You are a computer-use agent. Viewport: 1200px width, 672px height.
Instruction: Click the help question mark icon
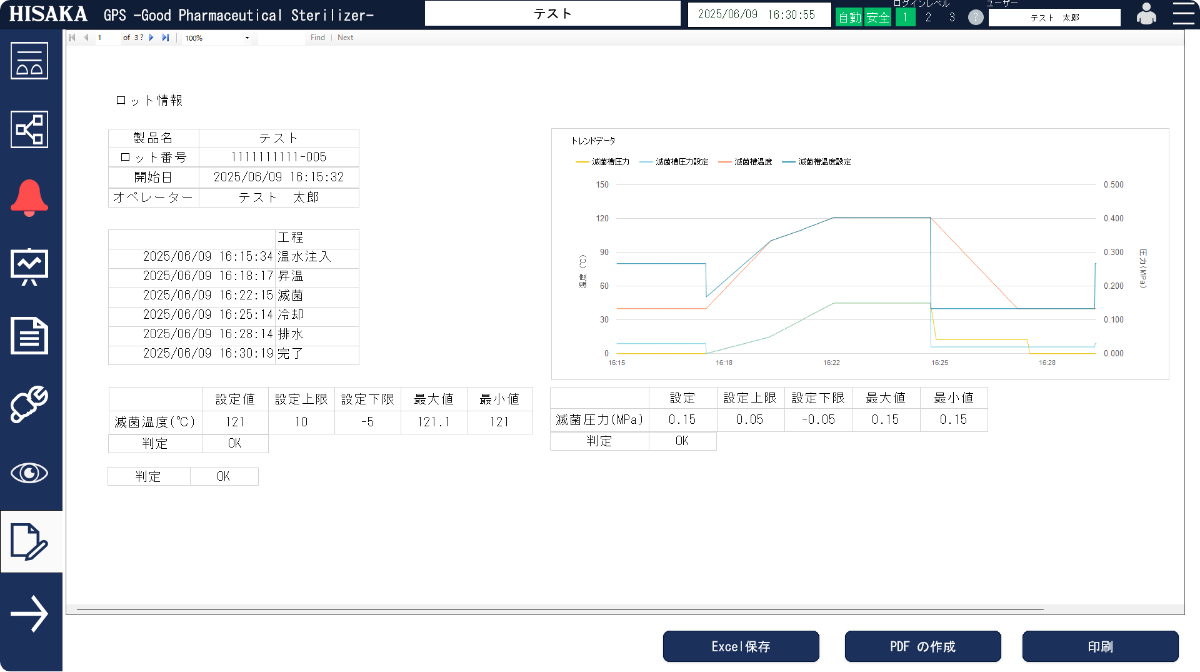click(976, 17)
